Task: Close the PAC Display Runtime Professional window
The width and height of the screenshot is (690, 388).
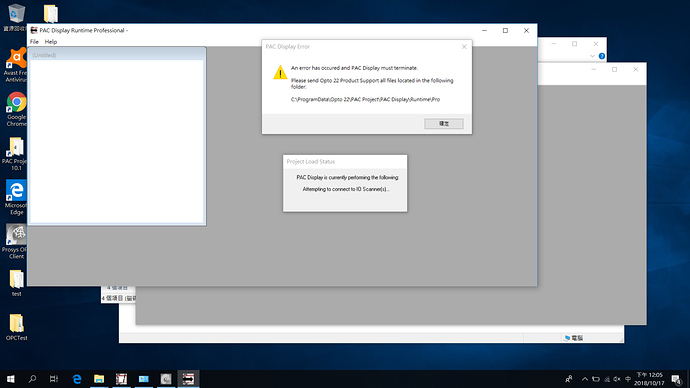Action: click(x=526, y=30)
